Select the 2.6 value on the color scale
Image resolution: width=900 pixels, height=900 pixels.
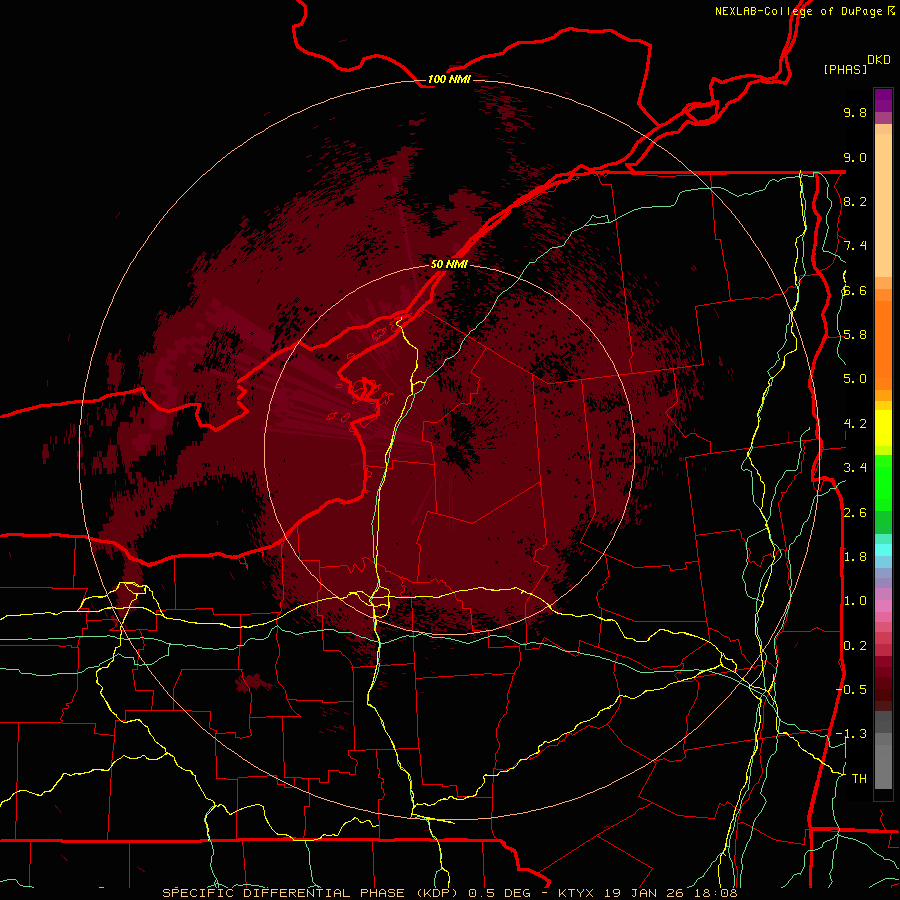tap(855, 513)
